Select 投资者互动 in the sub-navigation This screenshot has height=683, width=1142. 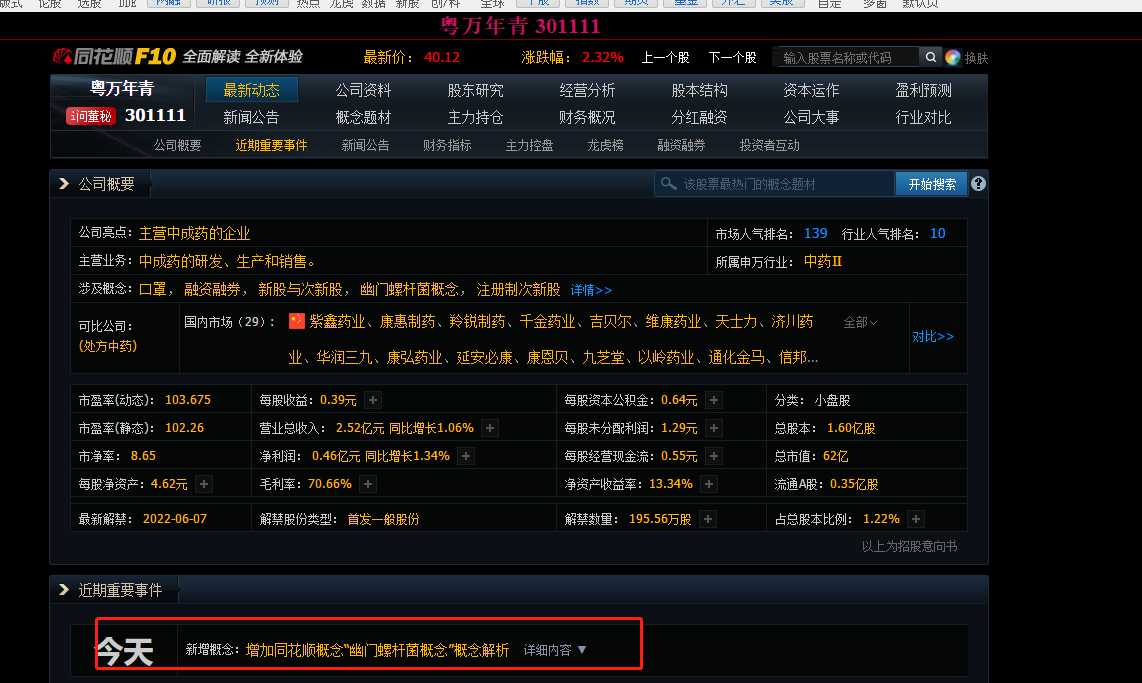[769, 145]
